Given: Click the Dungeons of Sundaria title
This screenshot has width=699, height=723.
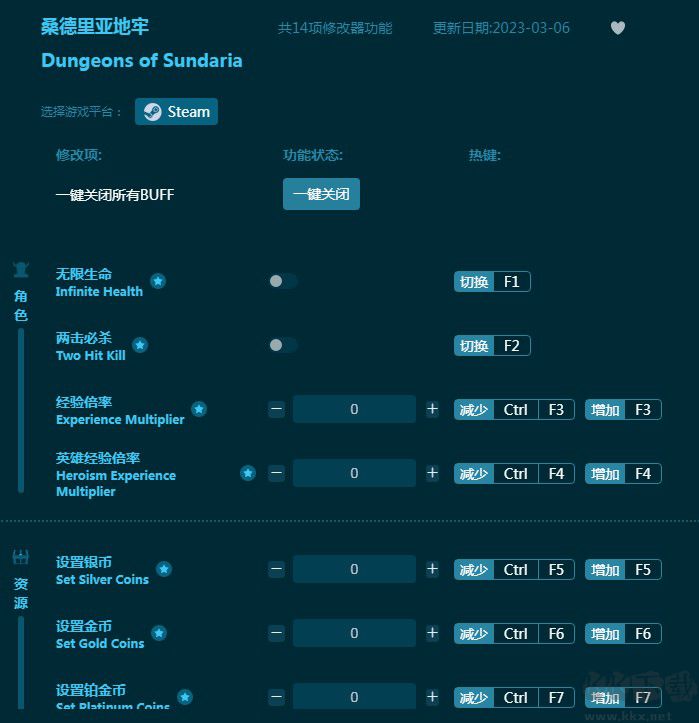Looking at the screenshot, I should pyautogui.click(x=142, y=60).
